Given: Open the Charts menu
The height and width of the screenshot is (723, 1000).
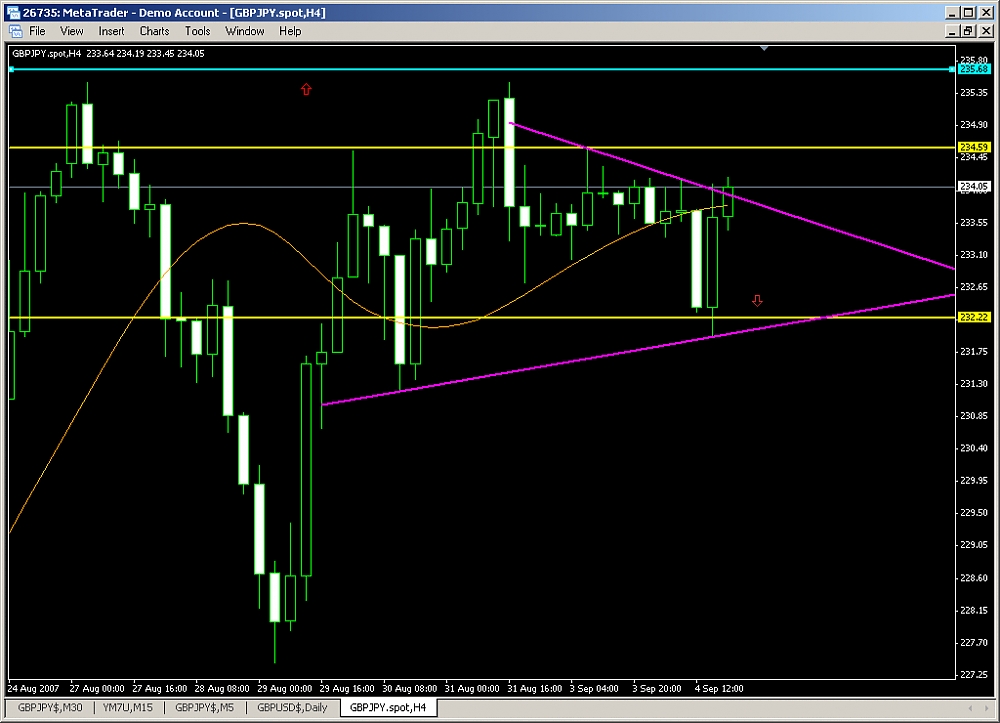Looking at the screenshot, I should 154,31.
